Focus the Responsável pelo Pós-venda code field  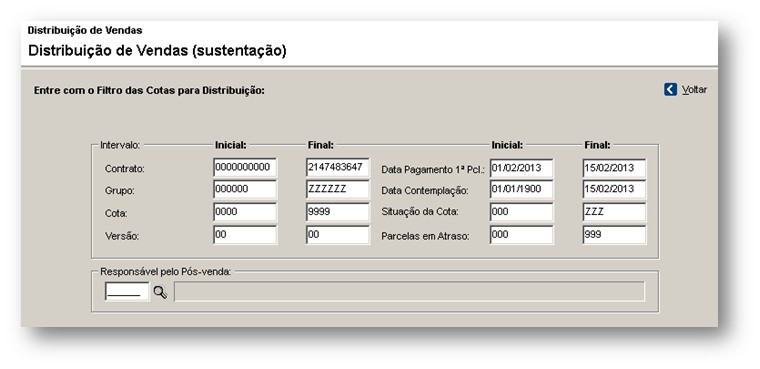127,291
